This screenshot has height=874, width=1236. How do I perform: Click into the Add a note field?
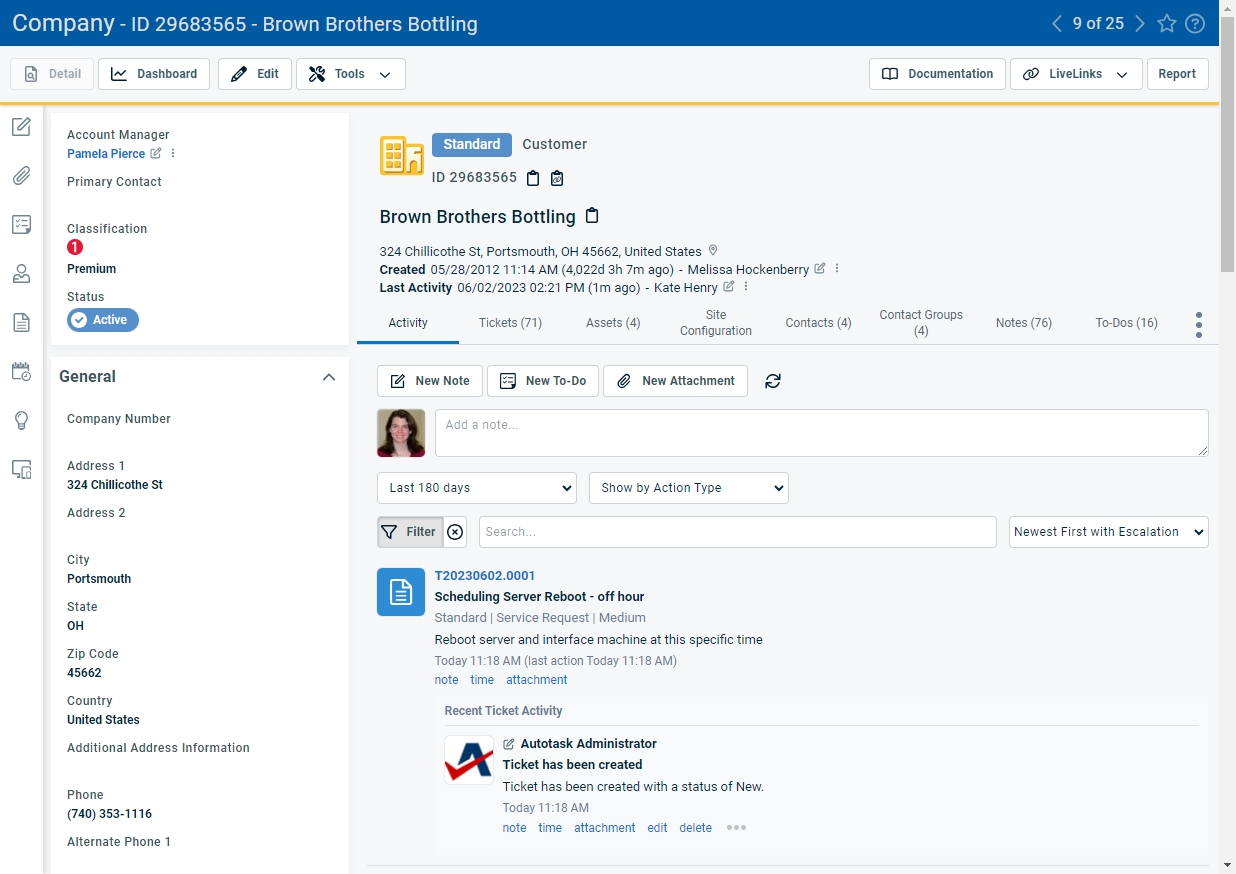point(822,433)
